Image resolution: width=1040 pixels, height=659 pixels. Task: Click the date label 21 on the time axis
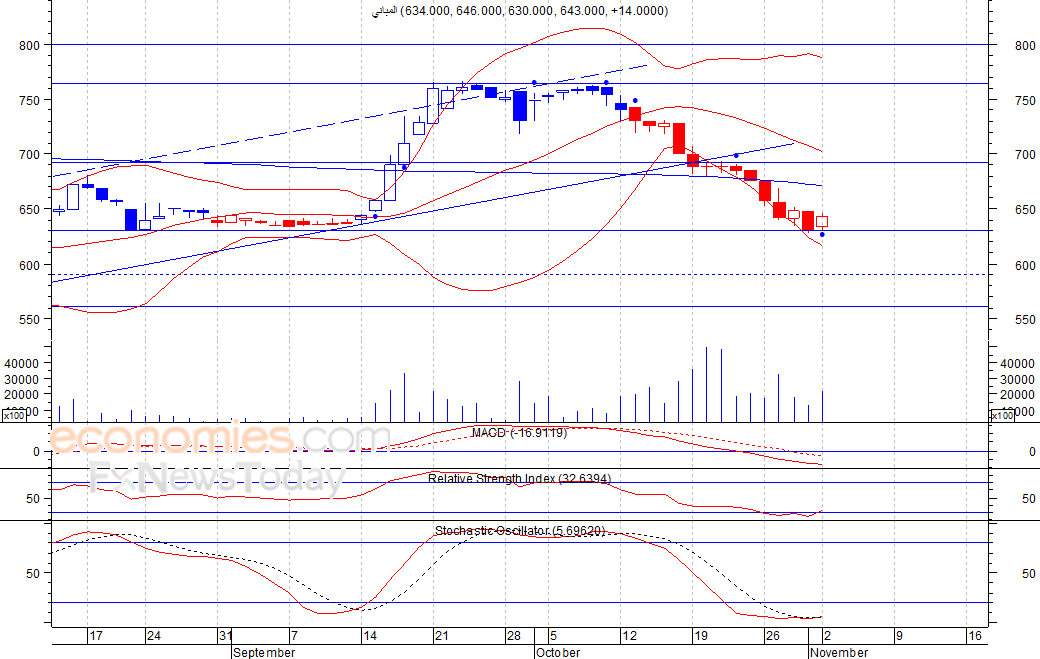click(x=442, y=636)
